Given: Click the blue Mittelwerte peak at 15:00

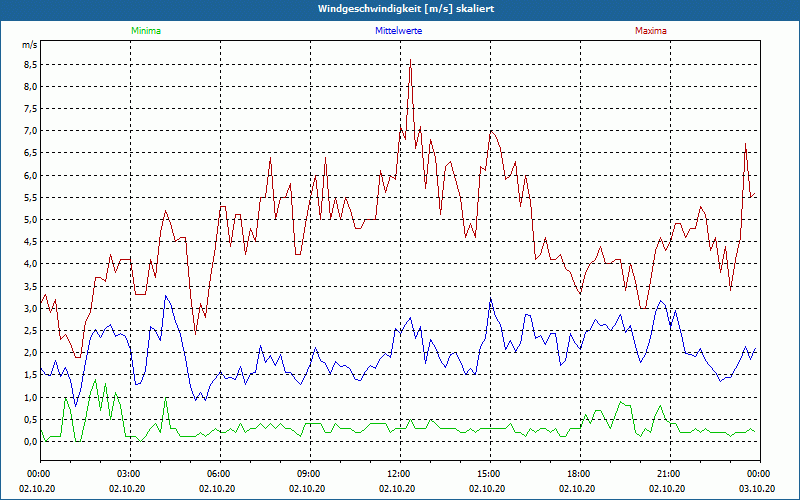Looking at the screenshot, I should [x=490, y=299].
